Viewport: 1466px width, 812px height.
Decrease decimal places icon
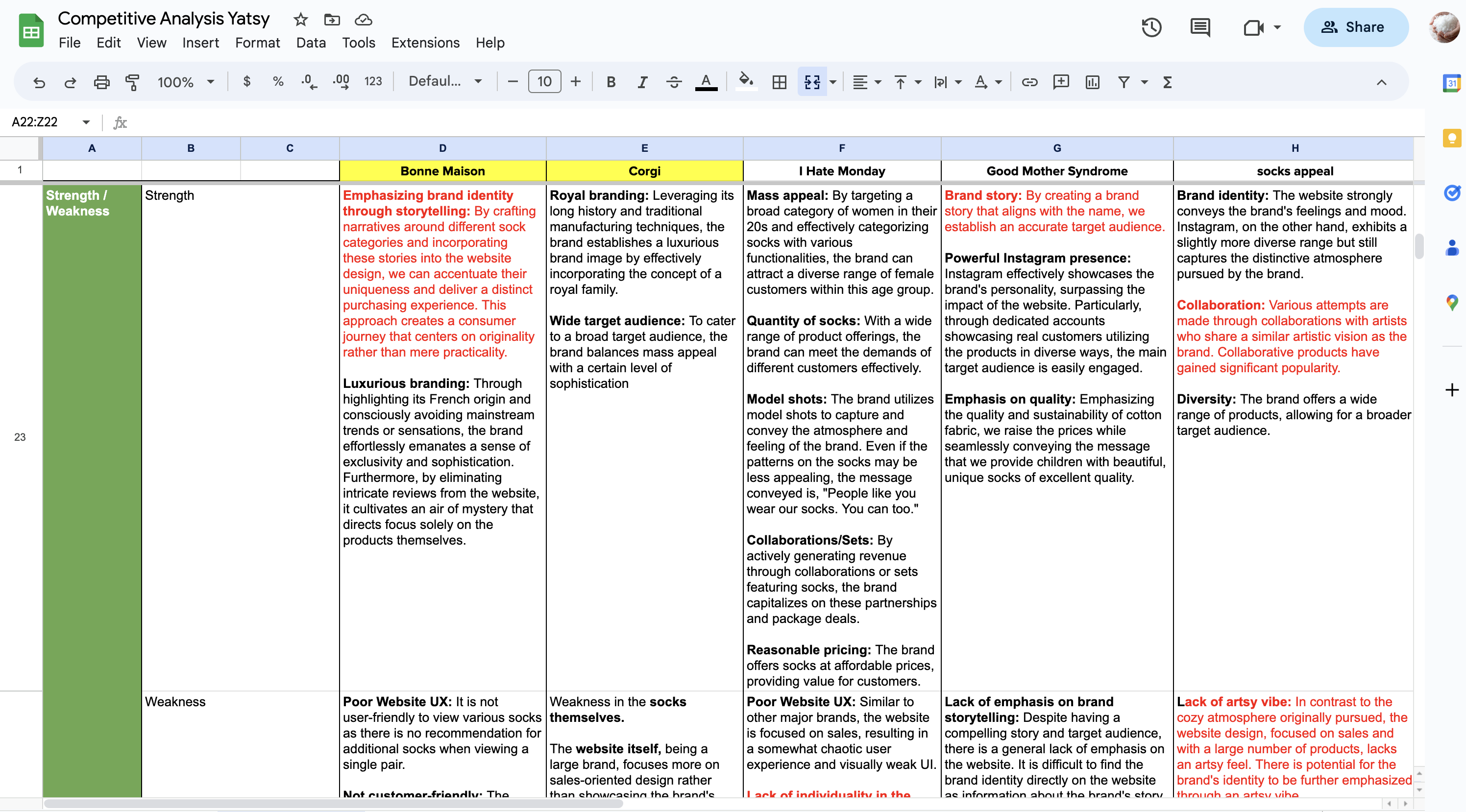click(309, 82)
